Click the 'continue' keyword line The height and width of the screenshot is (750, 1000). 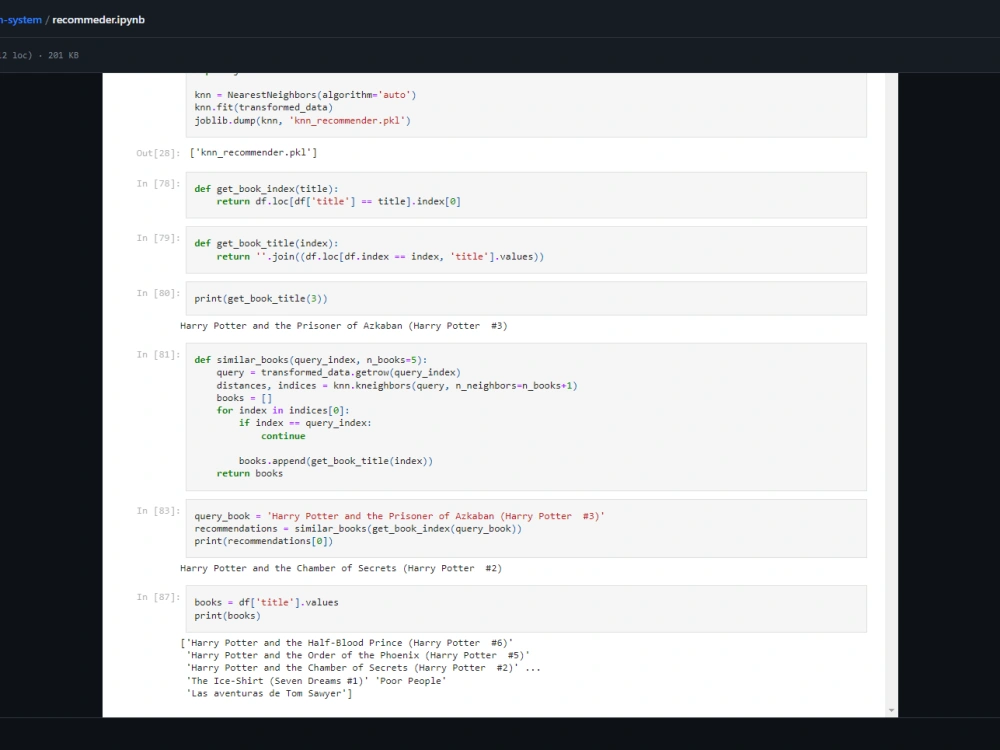pyautogui.click(x=283, y=436)
